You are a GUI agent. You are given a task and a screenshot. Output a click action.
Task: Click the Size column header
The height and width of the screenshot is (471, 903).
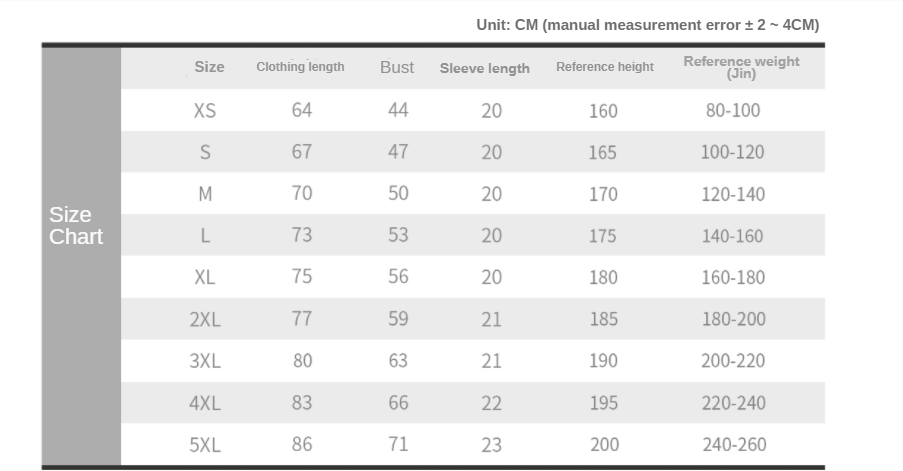pyautogui.click(x=209, y=67)
